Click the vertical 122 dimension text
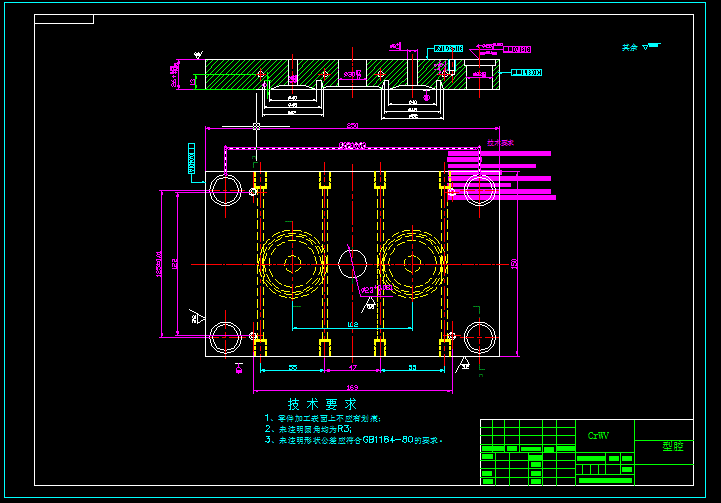721x503 pixels. (174, 264)
